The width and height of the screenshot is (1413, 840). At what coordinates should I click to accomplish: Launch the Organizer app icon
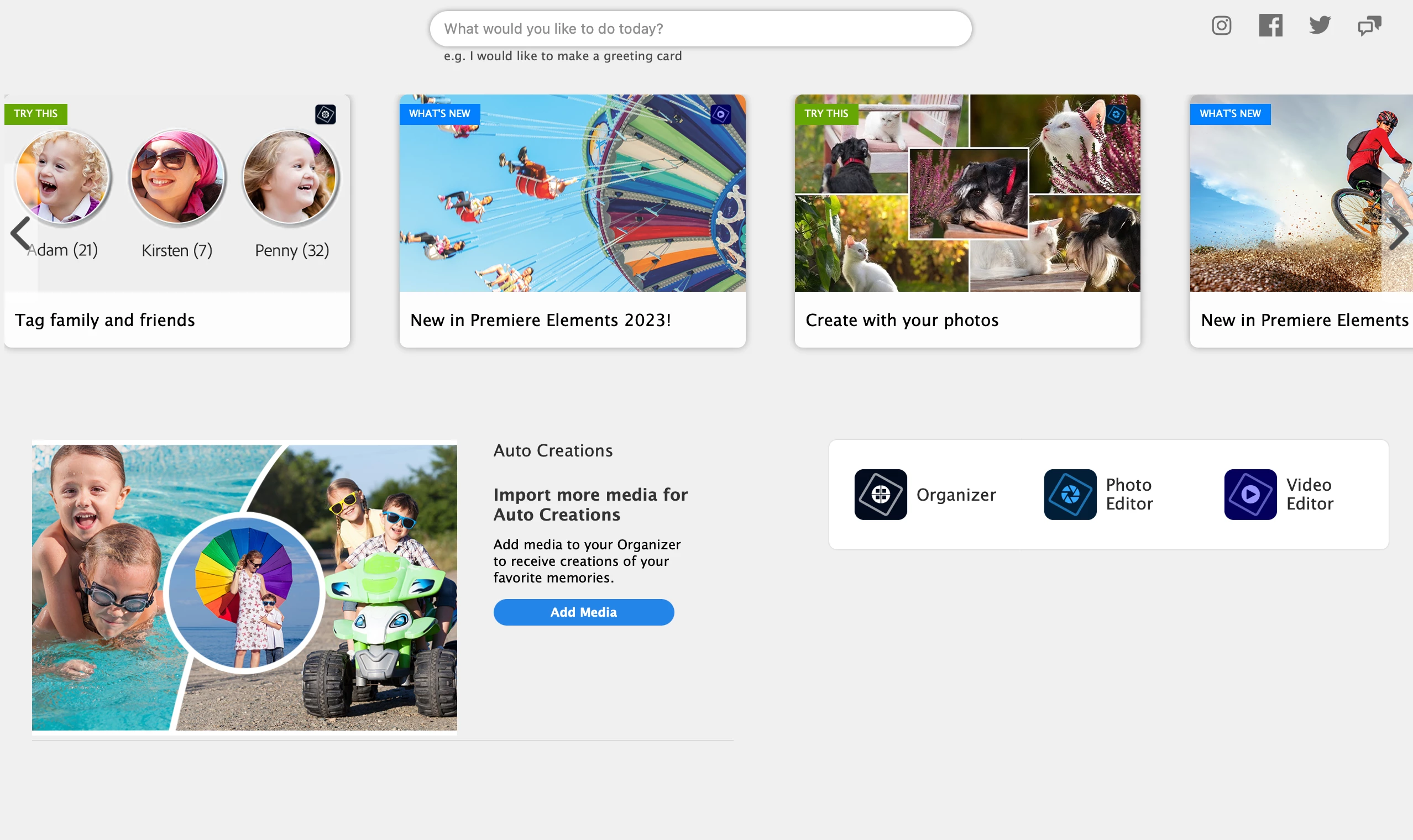(x=880, y=494)
